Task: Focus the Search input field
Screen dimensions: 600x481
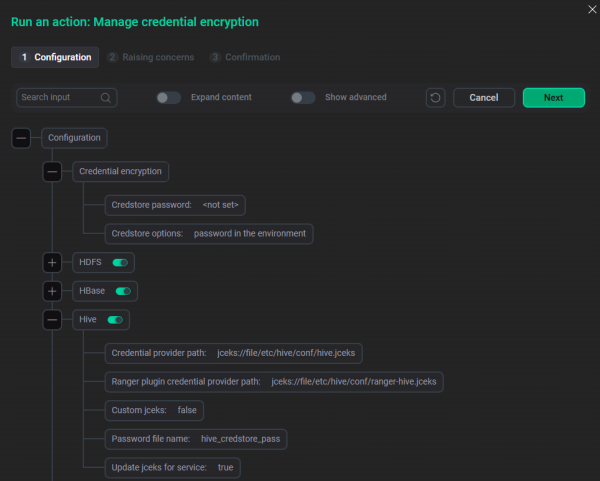Action: (x=67, y=98)
